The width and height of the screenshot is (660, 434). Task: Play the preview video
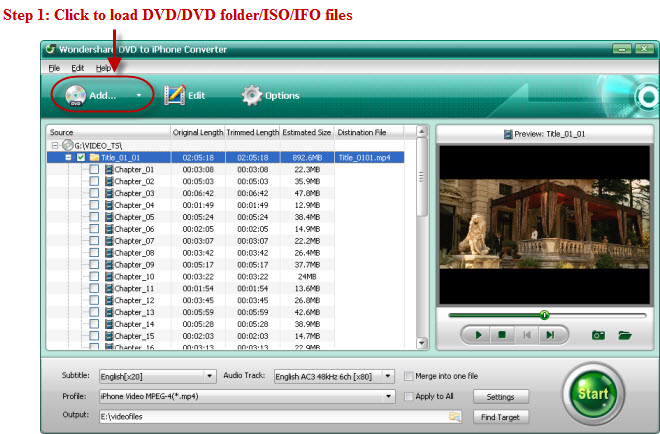point(479,335)
